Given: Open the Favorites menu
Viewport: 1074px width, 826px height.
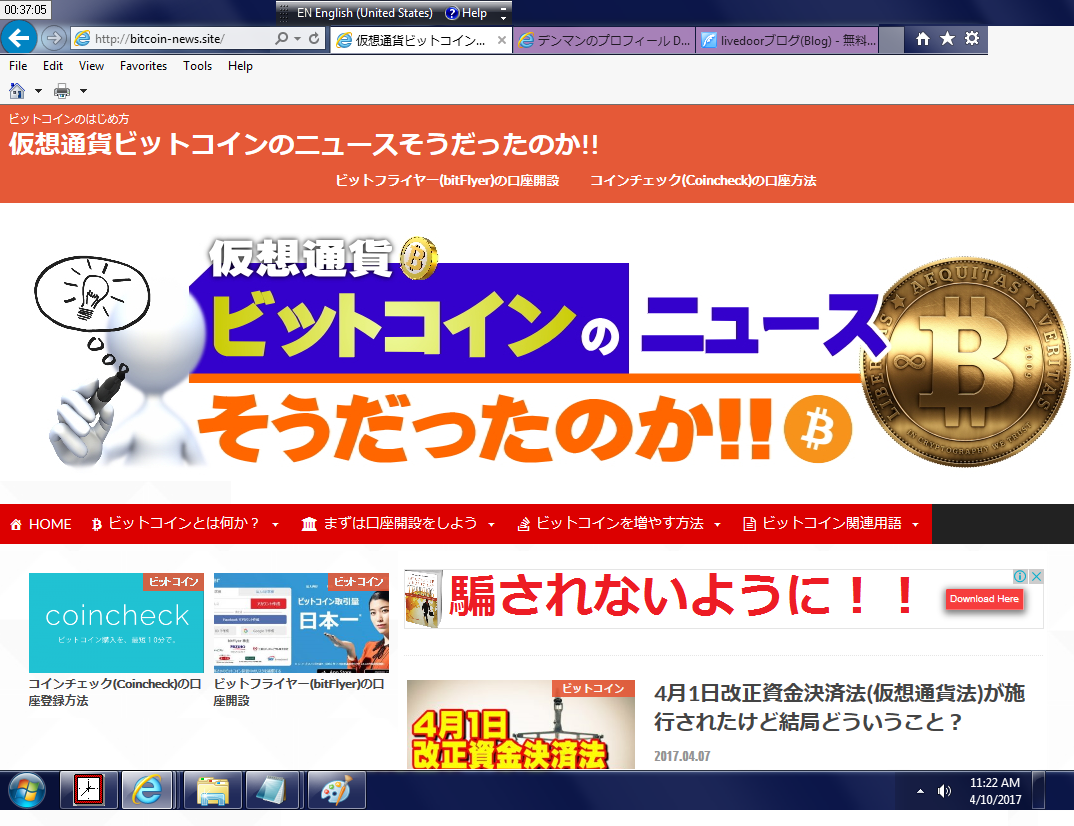Looking at the screenshot, I should coord(143,66).
